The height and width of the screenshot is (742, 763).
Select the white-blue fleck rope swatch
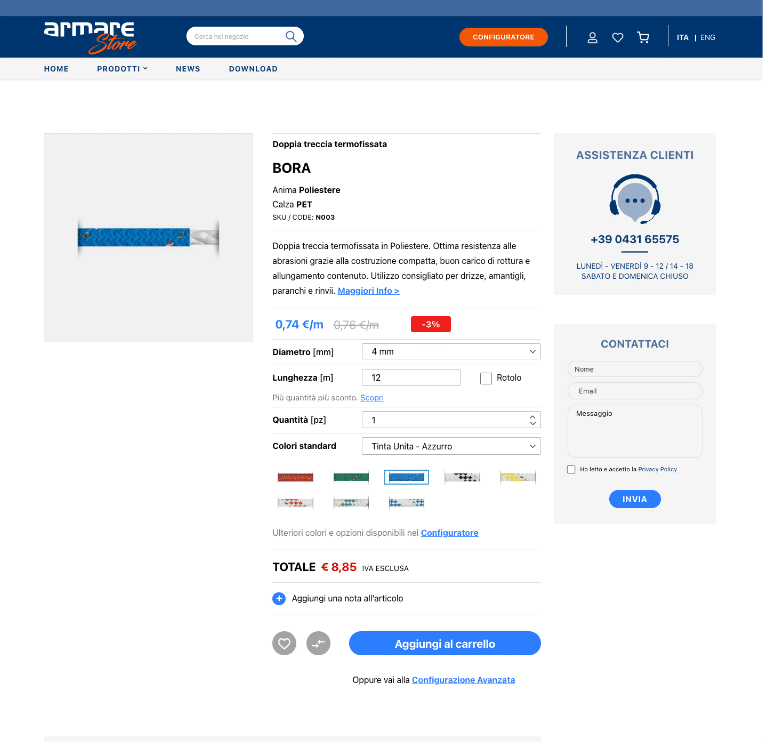[406, 503]
